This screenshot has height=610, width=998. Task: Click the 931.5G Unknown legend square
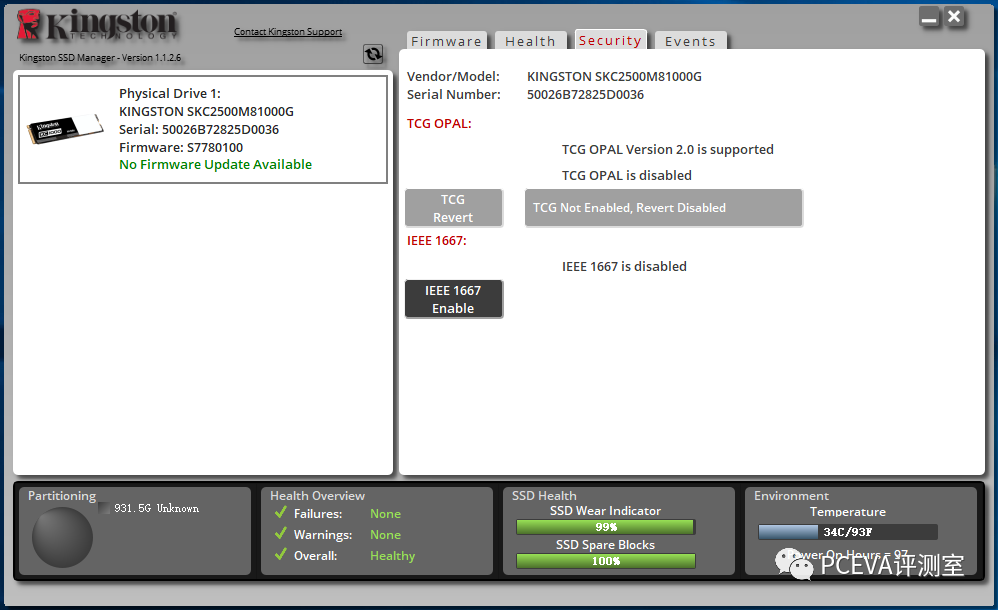(x=104, y=508)
